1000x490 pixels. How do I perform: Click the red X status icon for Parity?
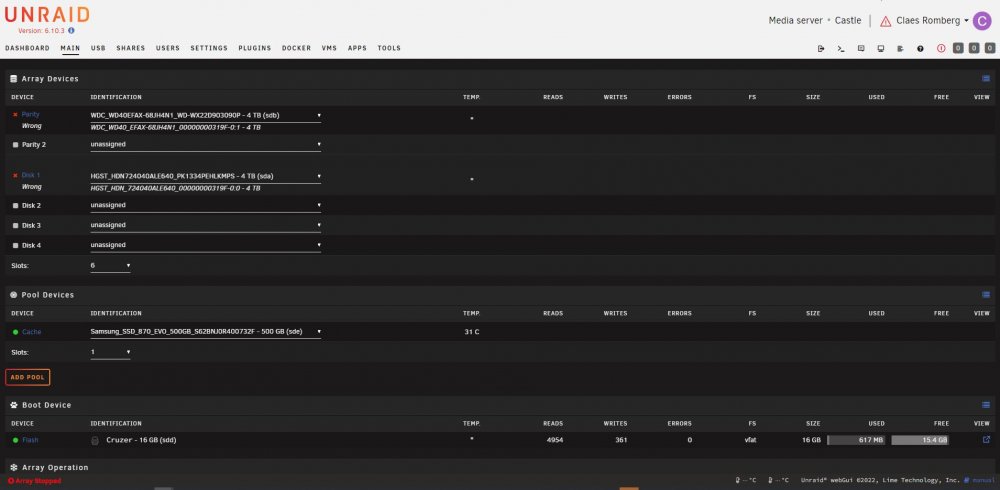click(15, 114)
